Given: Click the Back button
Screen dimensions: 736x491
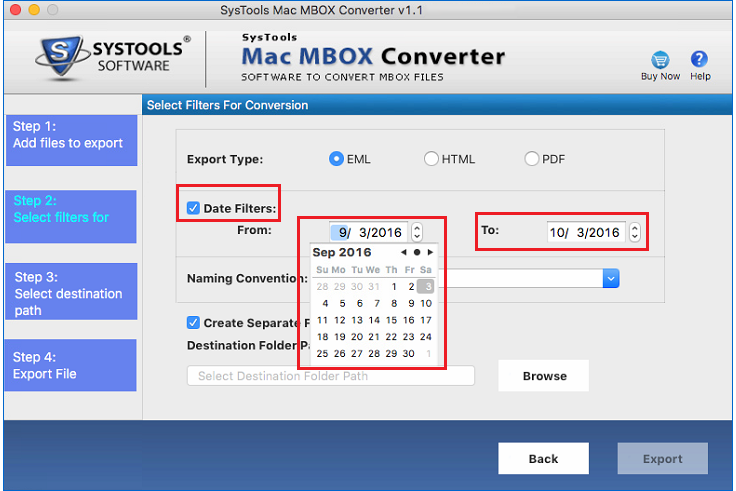Looking at the screenshot, I should click(x=543, y=459).
